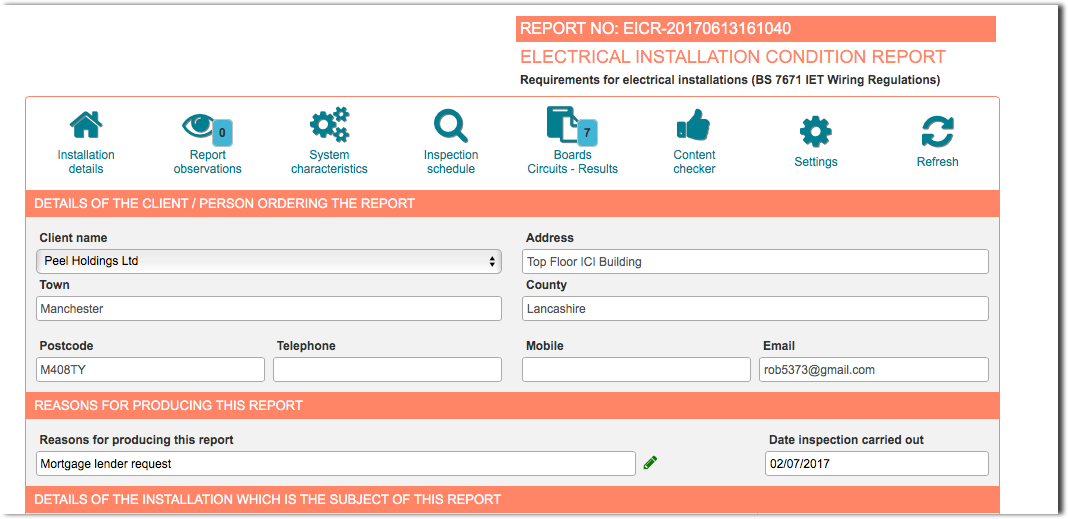Image resolution: width=1068 pixels, height=519 pixels.
Task: Click the Details of the Installation section header
Action: 512,499
